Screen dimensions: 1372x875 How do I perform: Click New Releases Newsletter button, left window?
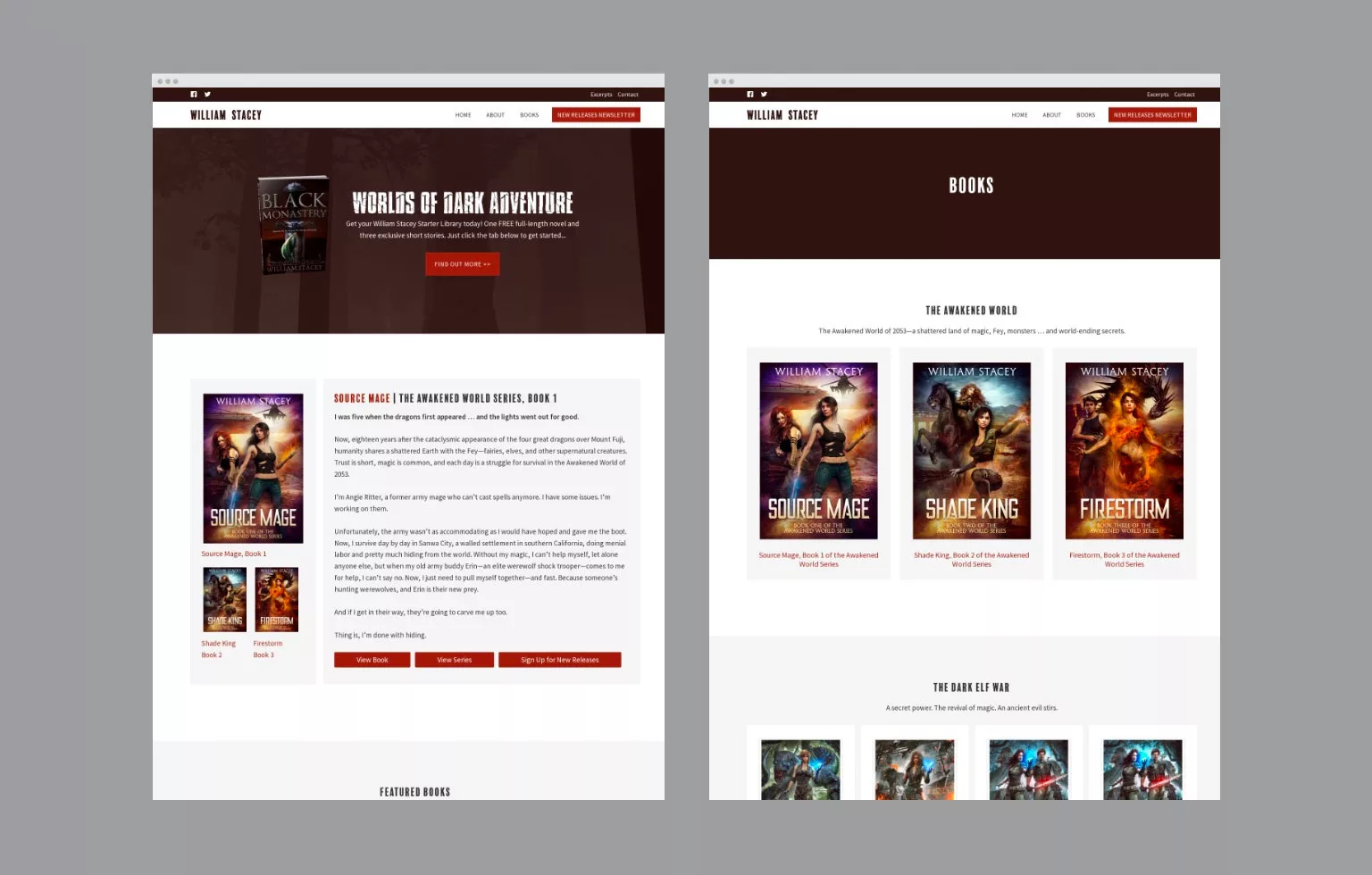coord(596,115)
